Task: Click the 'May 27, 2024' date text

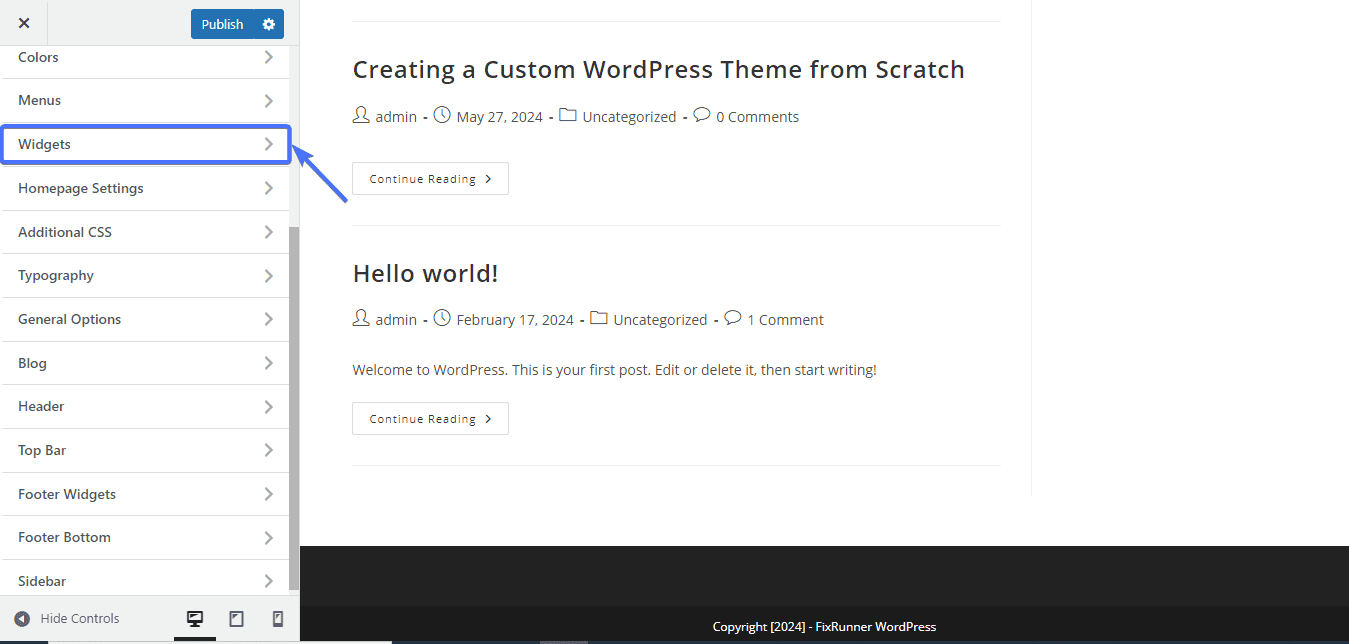Action: tap(499, 117)
